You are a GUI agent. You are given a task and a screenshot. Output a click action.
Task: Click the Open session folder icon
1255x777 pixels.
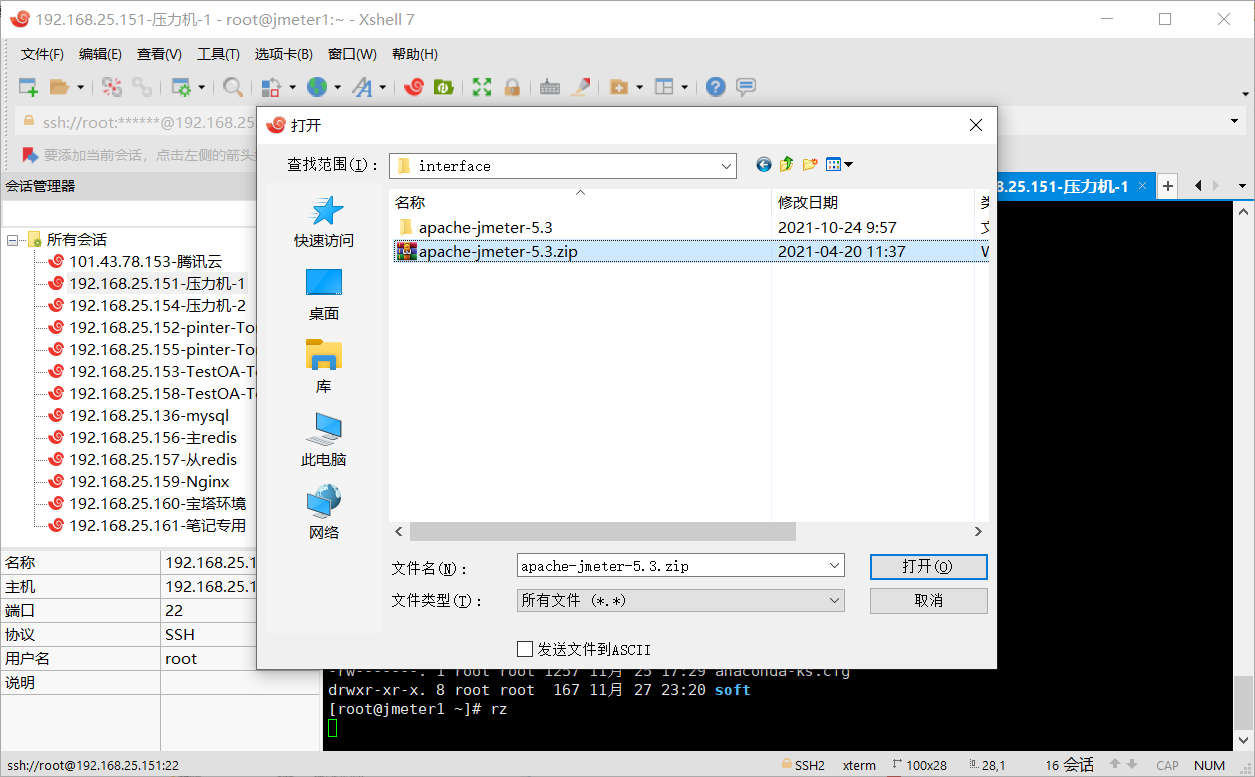(x=60, y=87)
